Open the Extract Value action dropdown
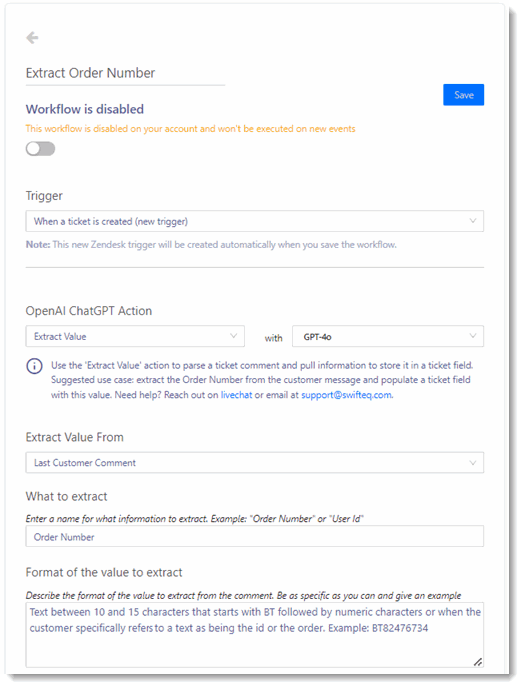The height and width of the screenshot is (682, 518). click(135, 336)
